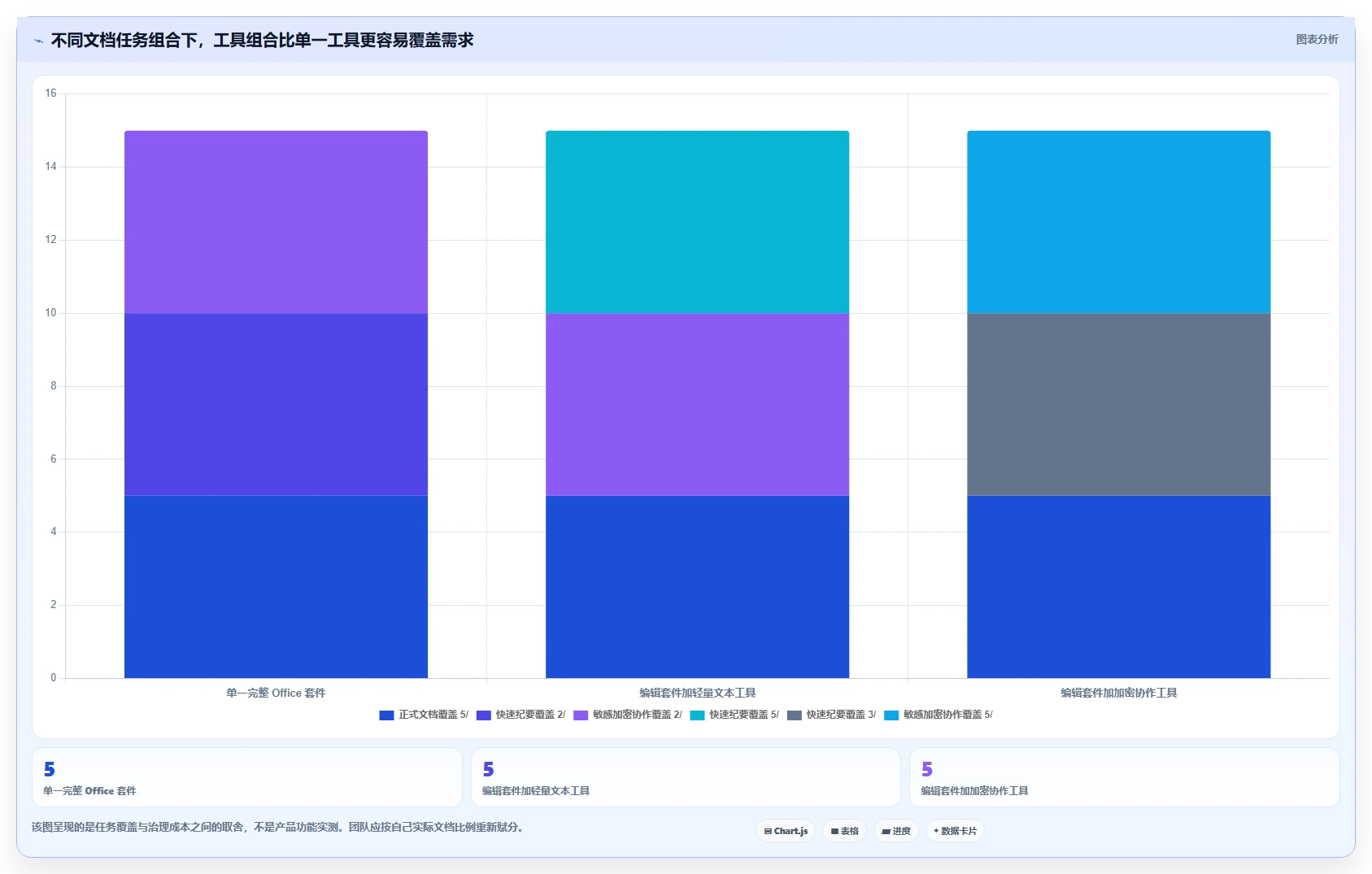Toggle legend item 敏感加密协作覆盖 2/

click(628, 715)
